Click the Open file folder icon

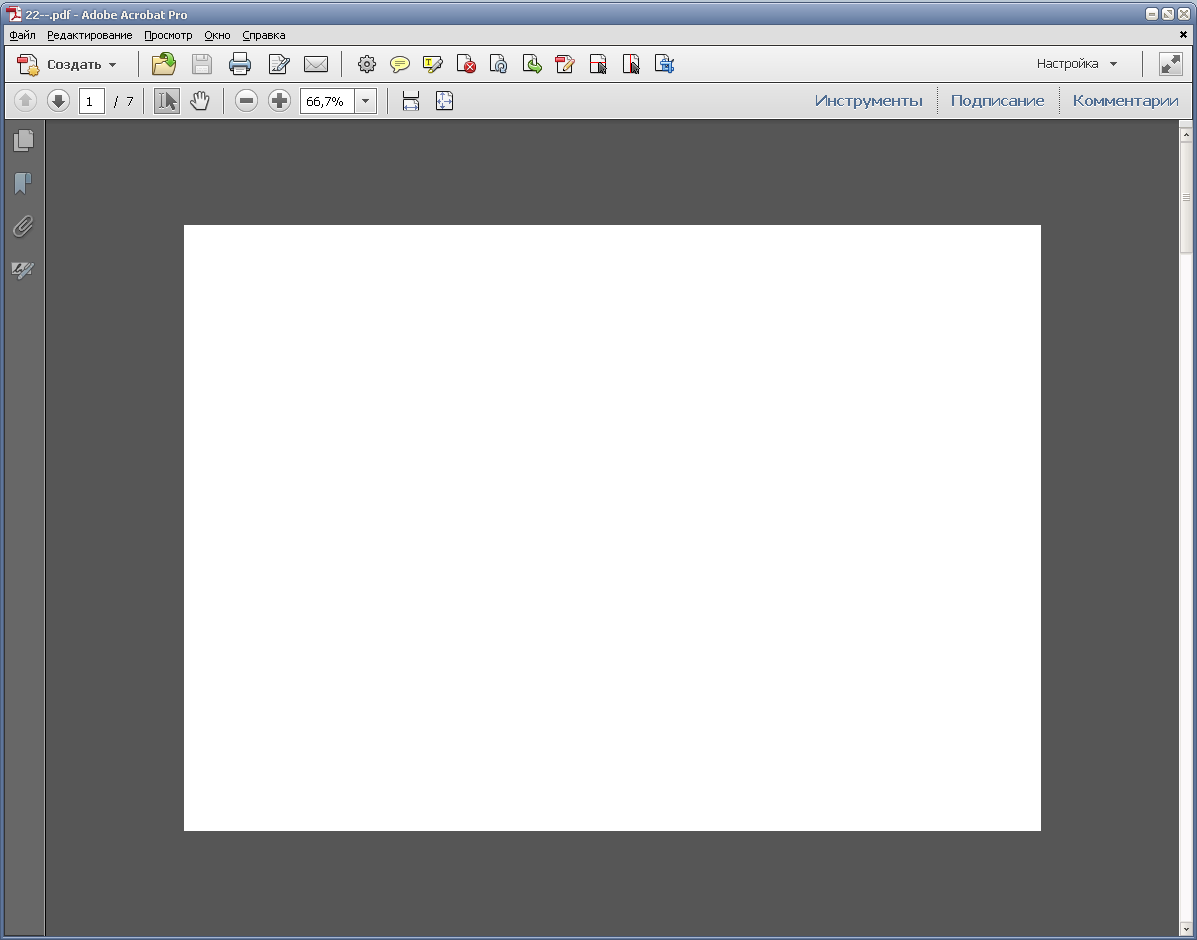click(x=163, y=64)
